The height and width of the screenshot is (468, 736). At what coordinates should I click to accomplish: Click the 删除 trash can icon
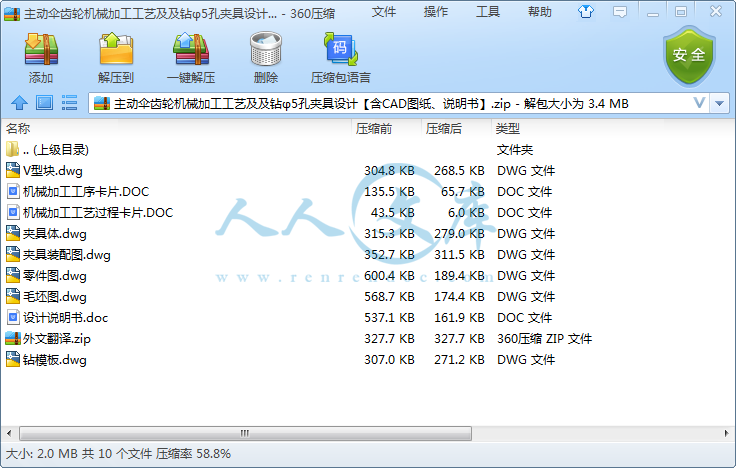coord(266,48)
